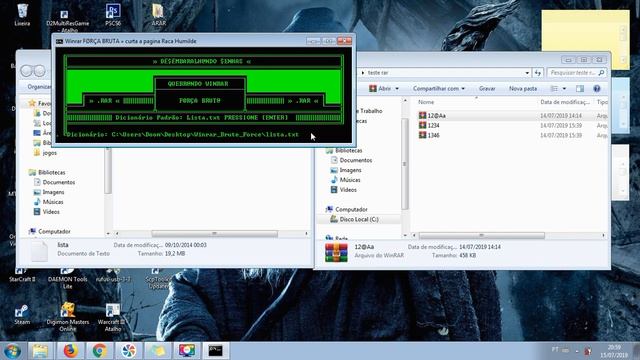The image size is (640, 360).
Task: Open the Steam desktop icon
Action: 22,314
